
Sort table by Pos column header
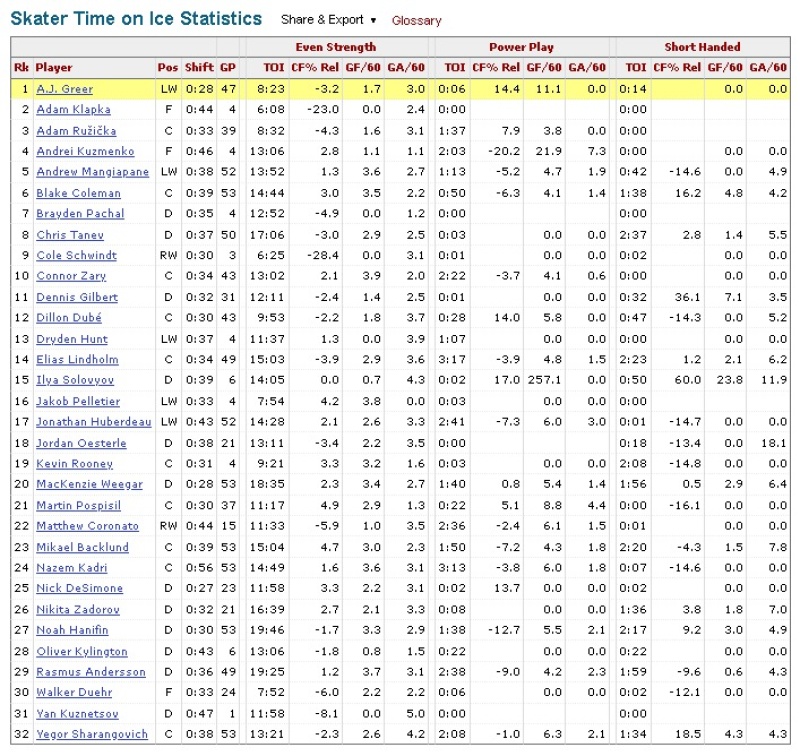point(168,67)
